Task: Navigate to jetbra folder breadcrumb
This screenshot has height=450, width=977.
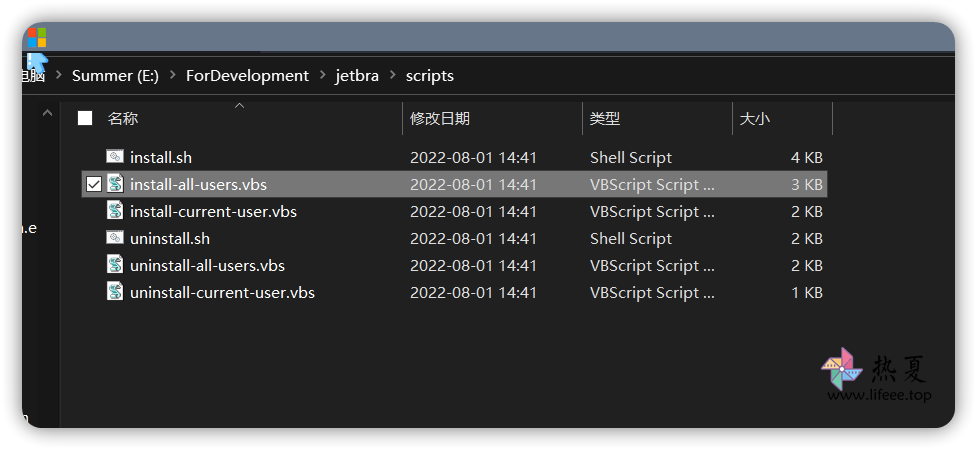Action: [357, 76]
